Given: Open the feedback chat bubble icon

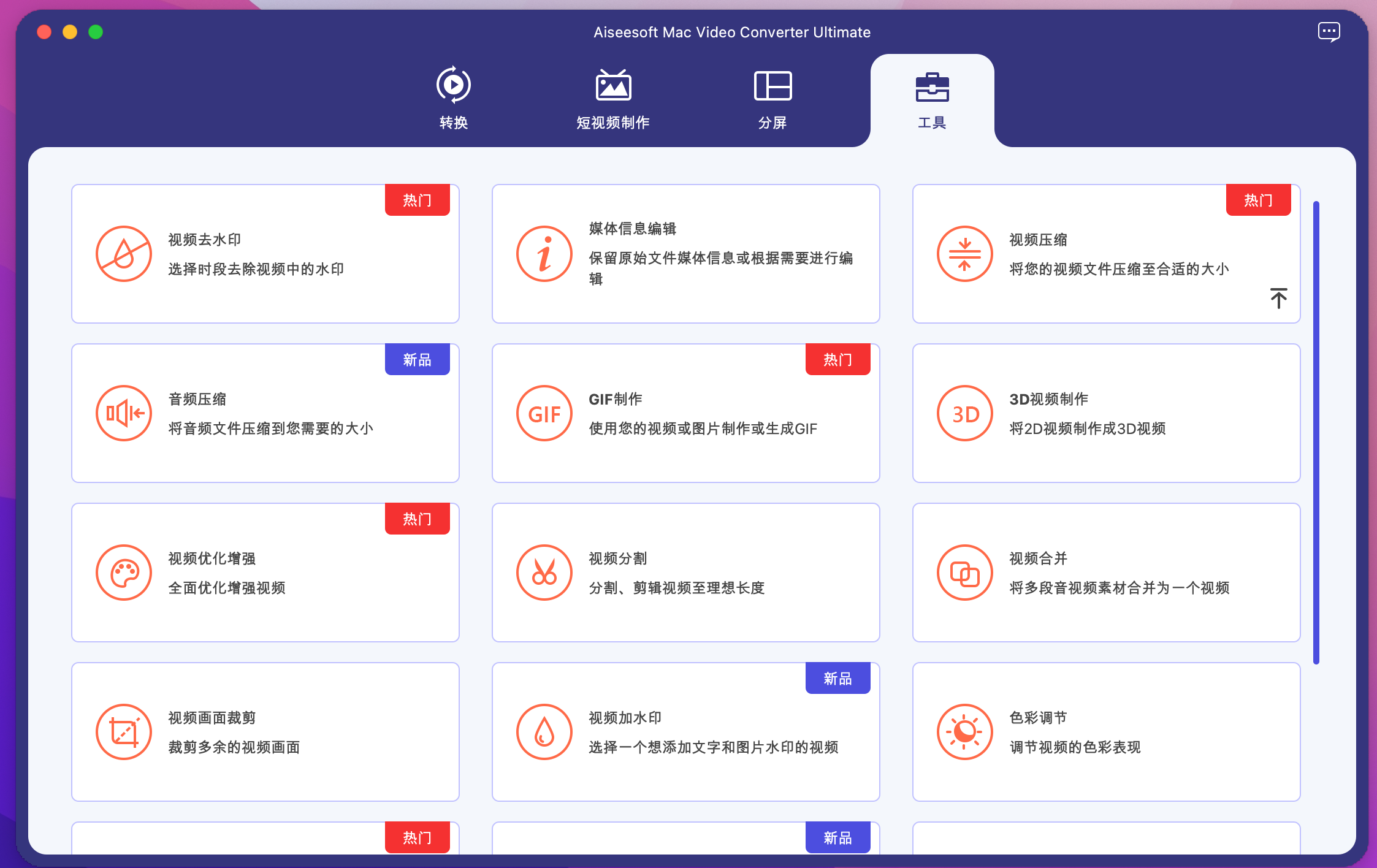Looking at the screenshot, I should (x=1329, y=32).
